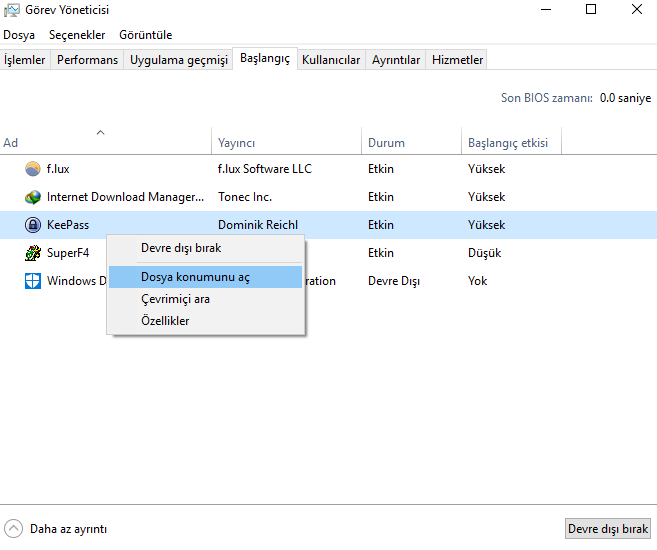The image size is (657, 550).
Task: Choose Çevrimiçi ara from context menu
Action: click(x=175, y=299)
